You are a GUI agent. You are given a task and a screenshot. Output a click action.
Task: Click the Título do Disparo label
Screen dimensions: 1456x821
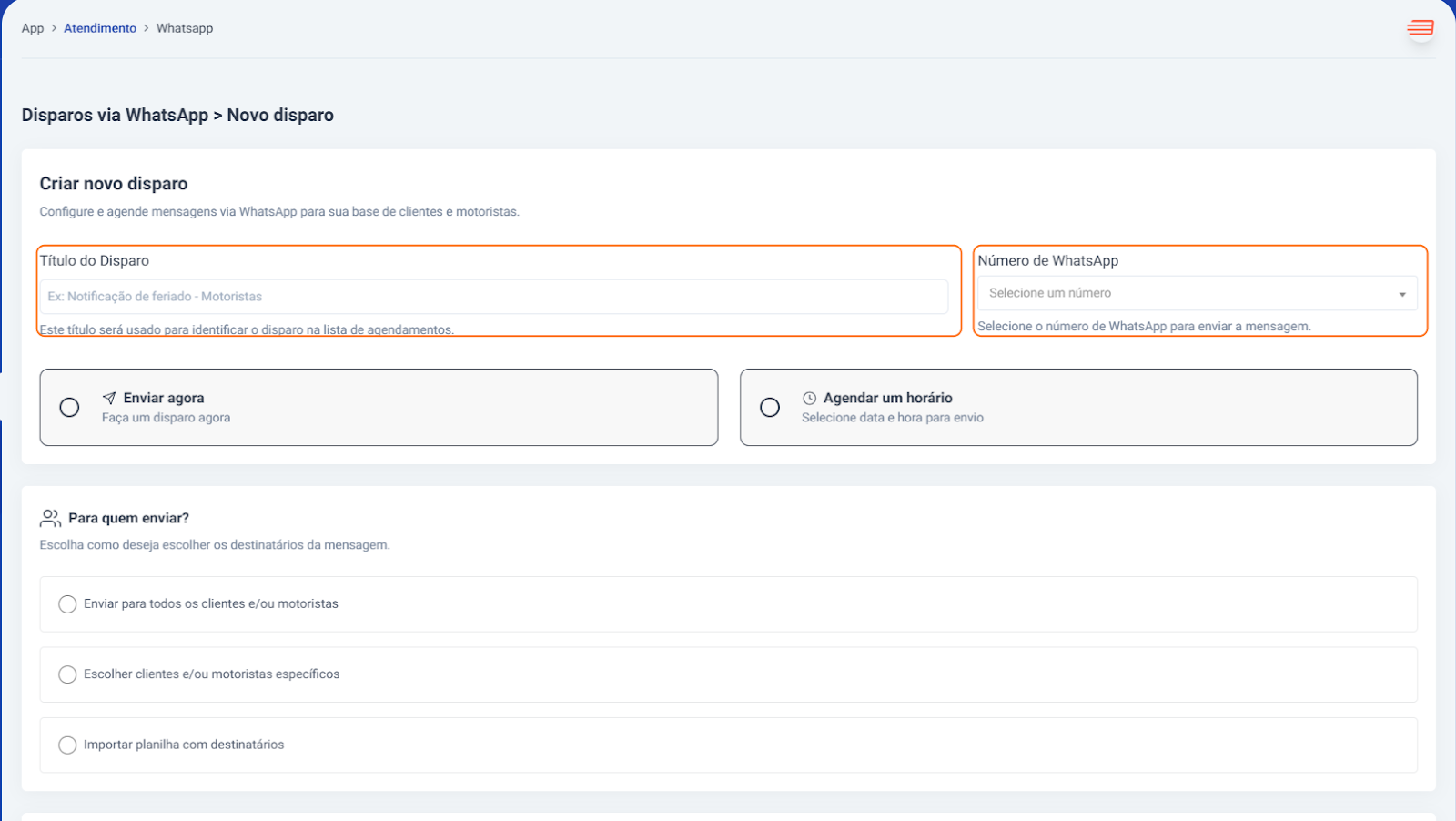coord(95,260)
